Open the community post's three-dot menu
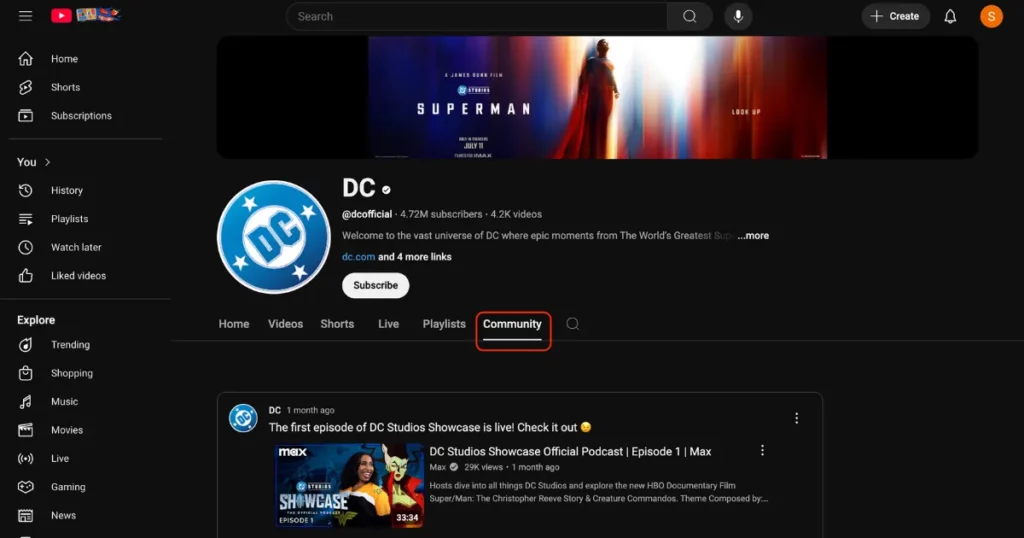The image size is (1024, 538). (x=796, y=418)
